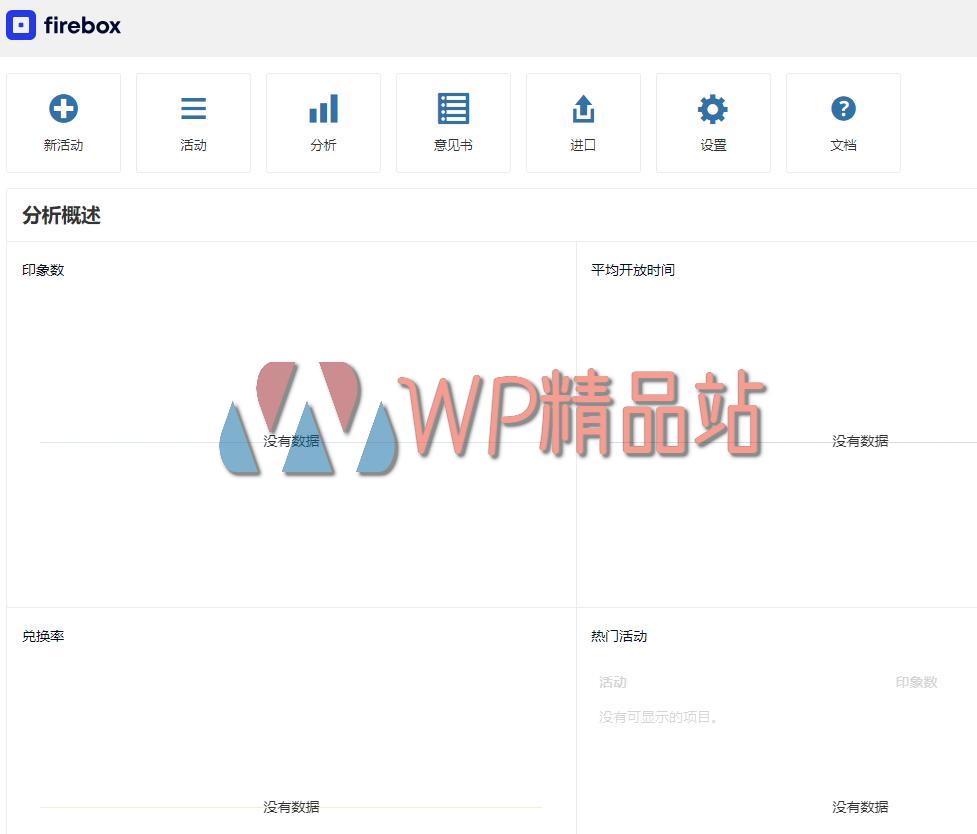Click the 热门活动 panel title
Viewport: 977px width, 834px height.
coord(621,635)
